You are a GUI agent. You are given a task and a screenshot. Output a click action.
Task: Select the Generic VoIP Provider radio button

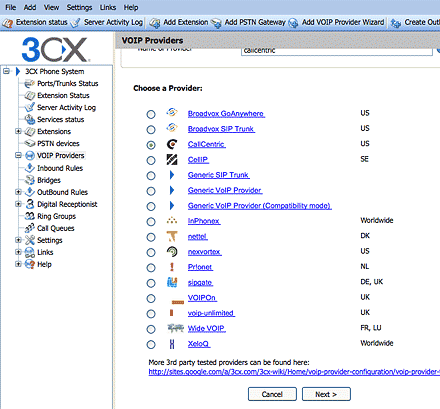[151, 191]
